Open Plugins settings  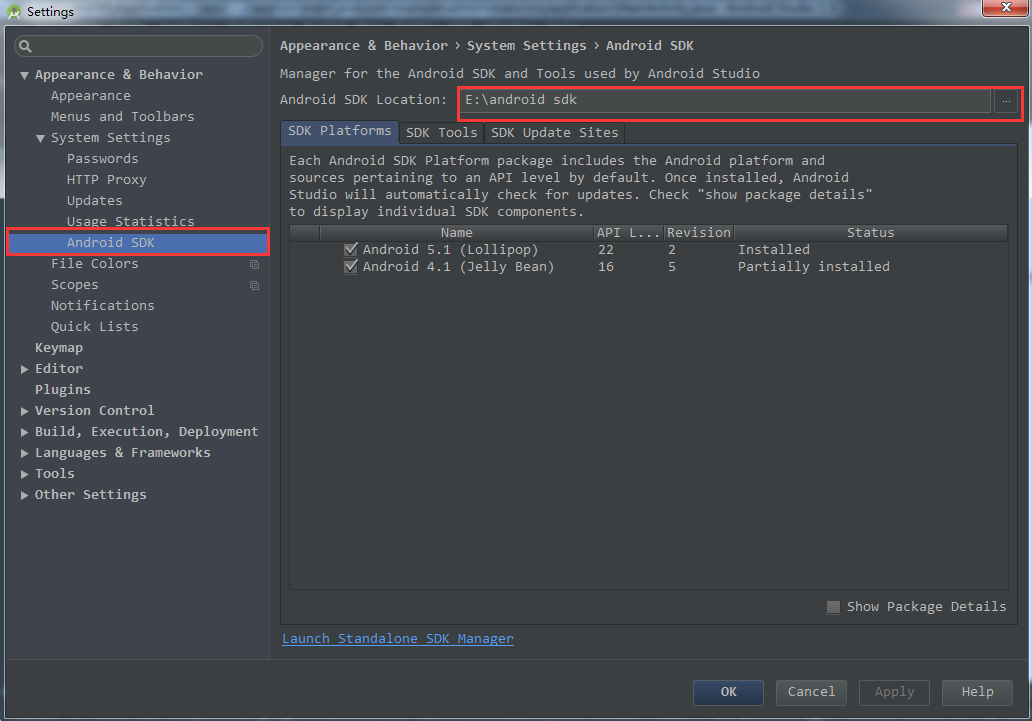click(x=63, y=390)
